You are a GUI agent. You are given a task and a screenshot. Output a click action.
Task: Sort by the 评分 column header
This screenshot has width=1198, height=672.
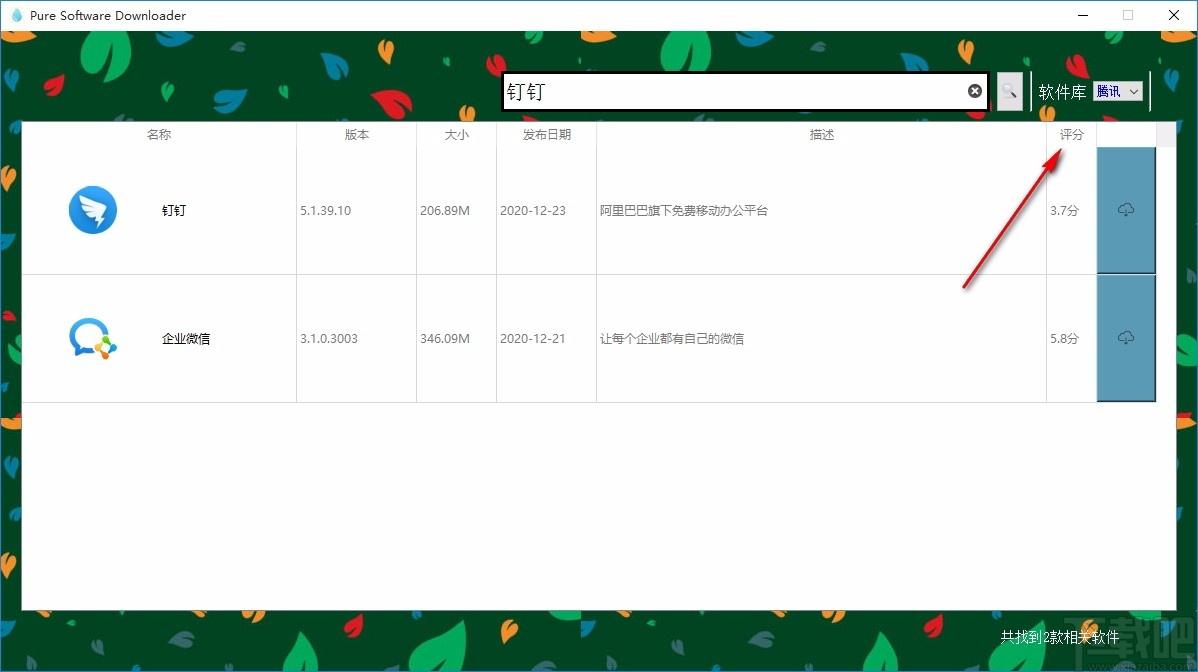point(1071,134)
